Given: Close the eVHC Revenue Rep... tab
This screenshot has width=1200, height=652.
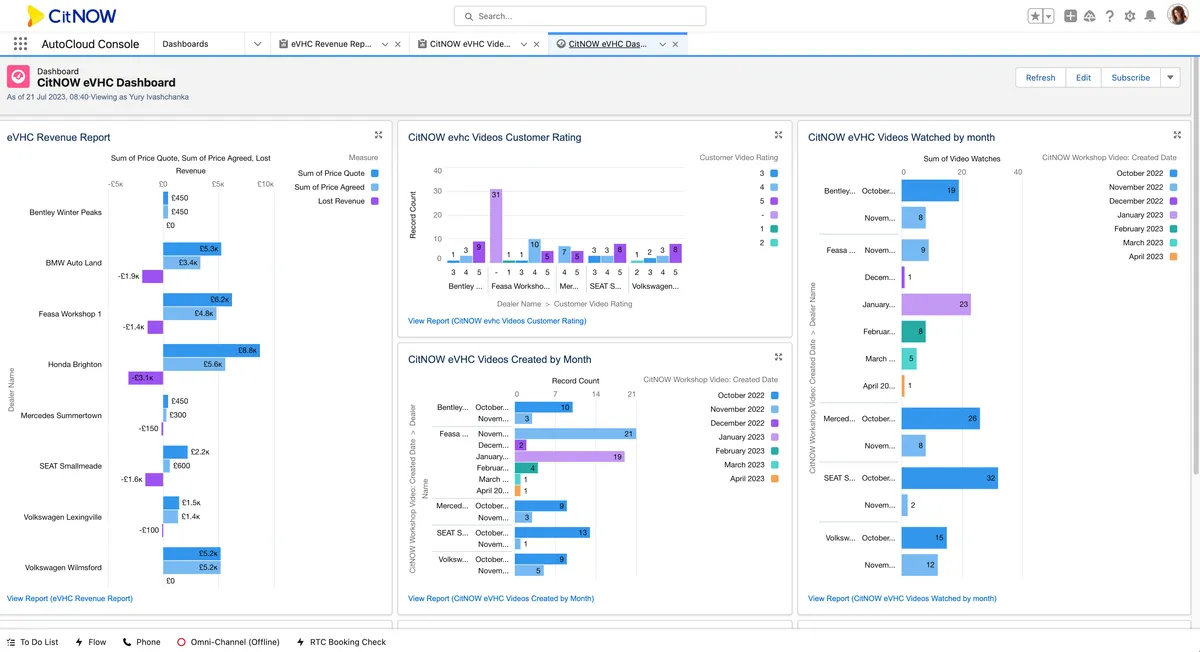Looking at the screenshot, I should click(x=398, y=44).
